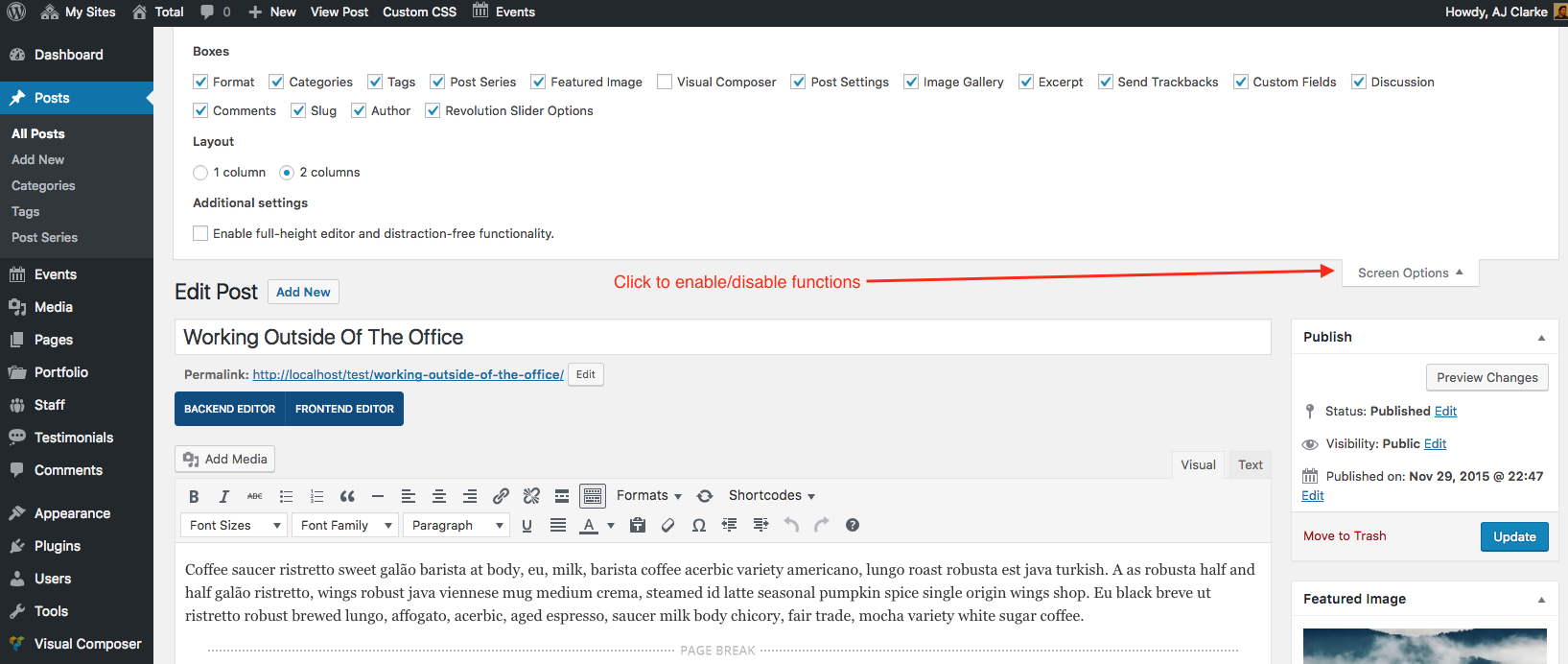Insert a blockquote using the quote icon
Image resolution: width=1568 pixels, height=664 pixels.
click(347, 496)
